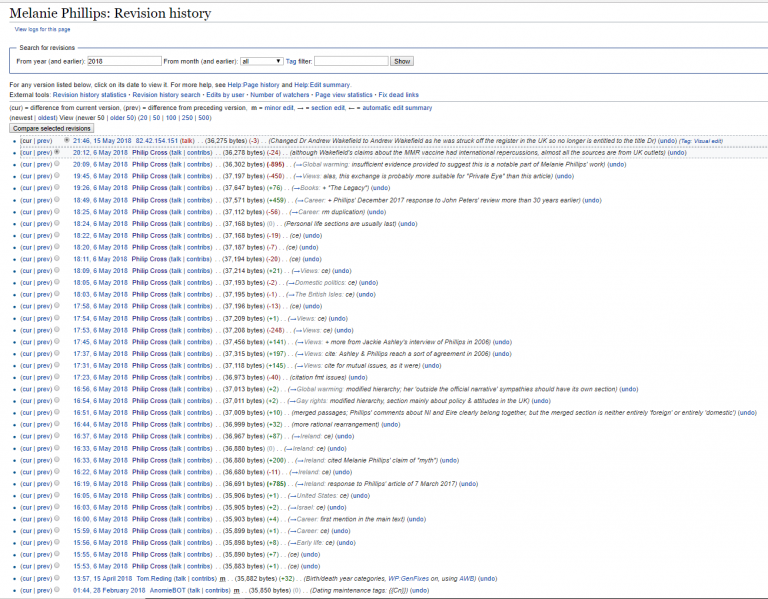The width and height of the screenshot is (768, 599).
Task: Show 500 revisions per page
Action: point(204,117)
